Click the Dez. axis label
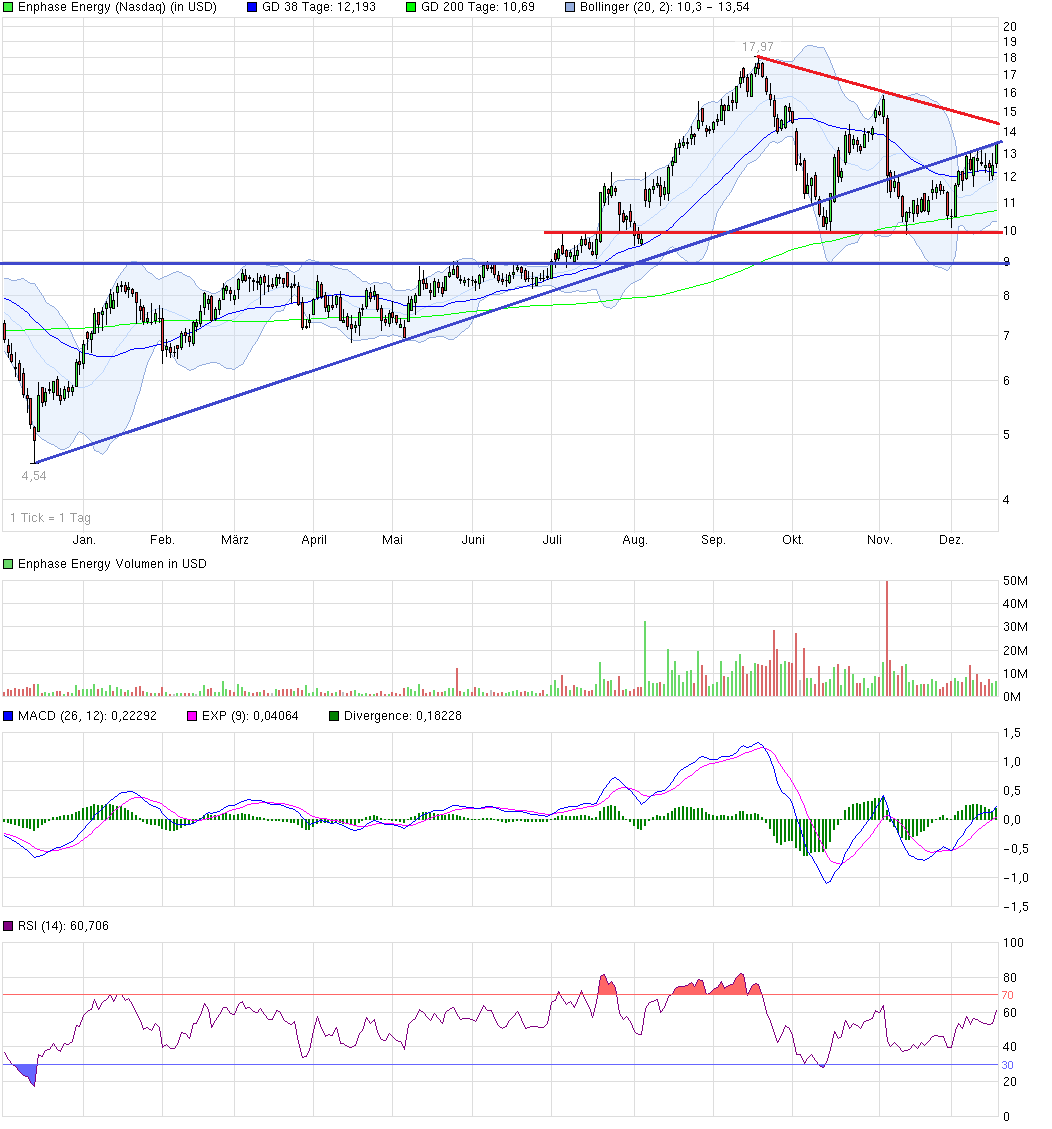 (x=952, y=539)
